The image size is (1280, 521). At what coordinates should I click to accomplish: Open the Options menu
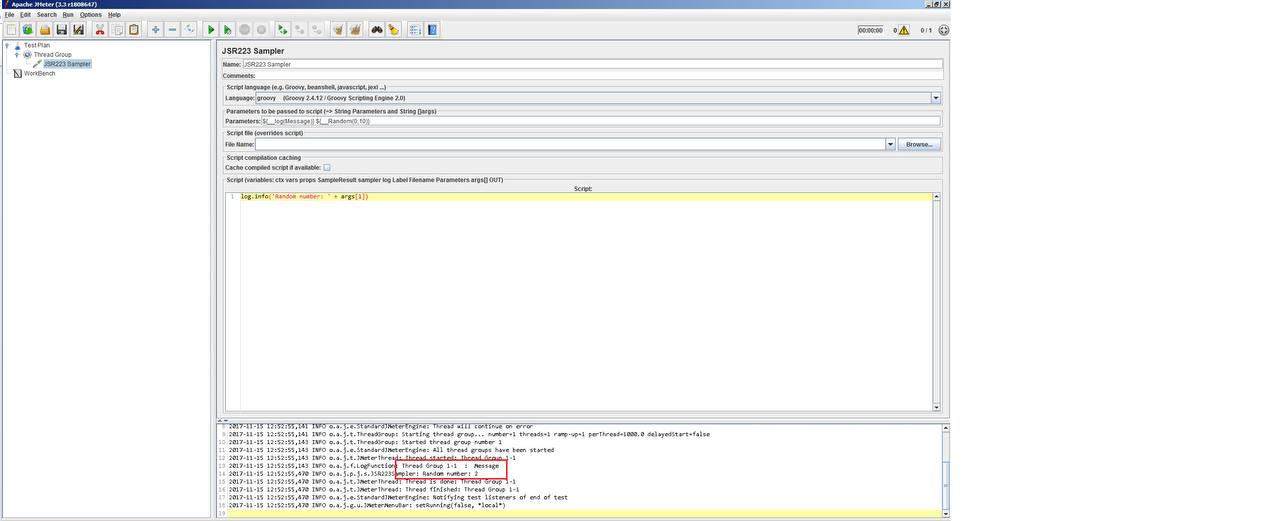[91, 15]
